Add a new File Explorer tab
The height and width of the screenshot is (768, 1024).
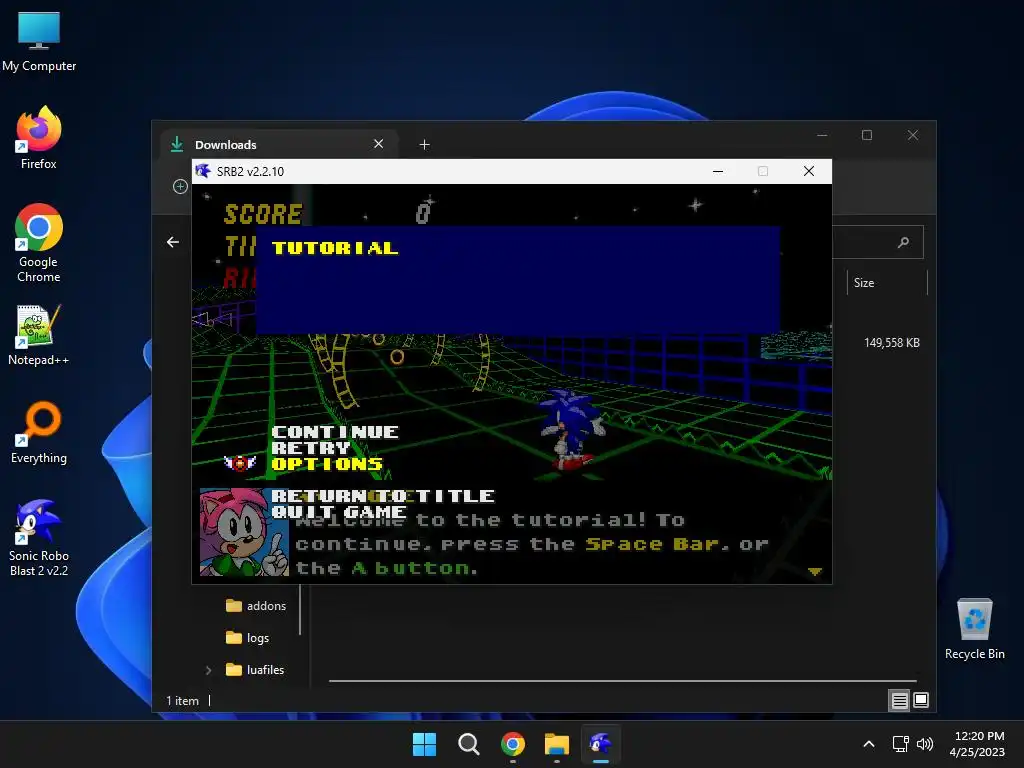coord(424,144)
